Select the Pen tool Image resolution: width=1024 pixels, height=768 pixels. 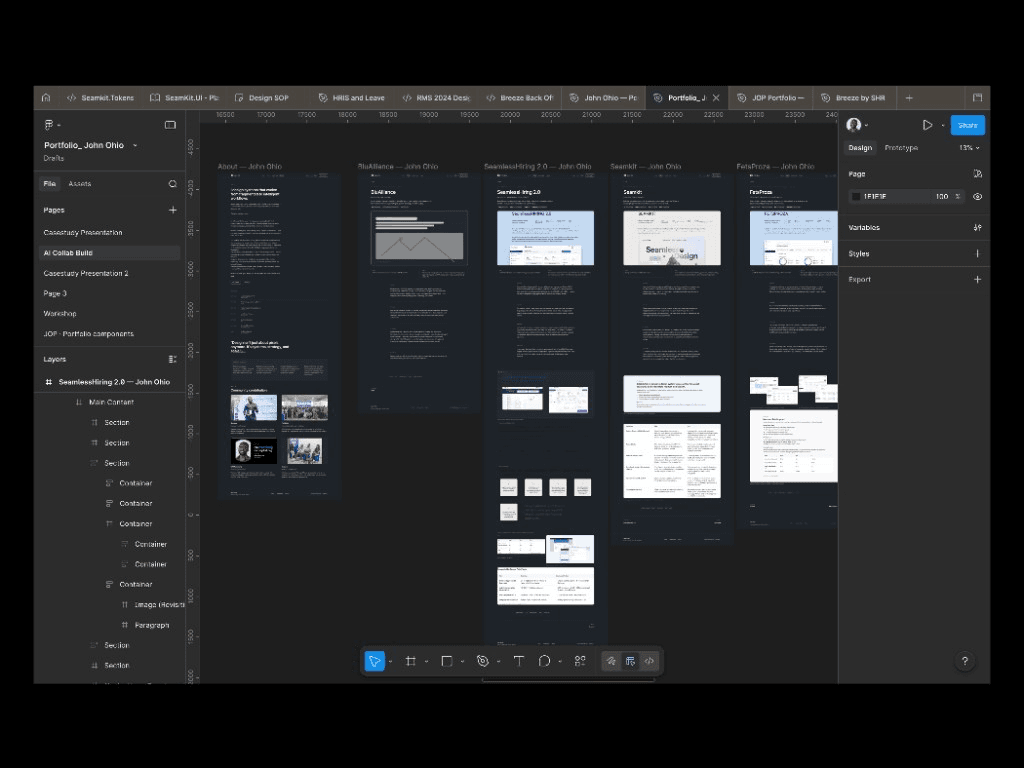click(483, 661)
